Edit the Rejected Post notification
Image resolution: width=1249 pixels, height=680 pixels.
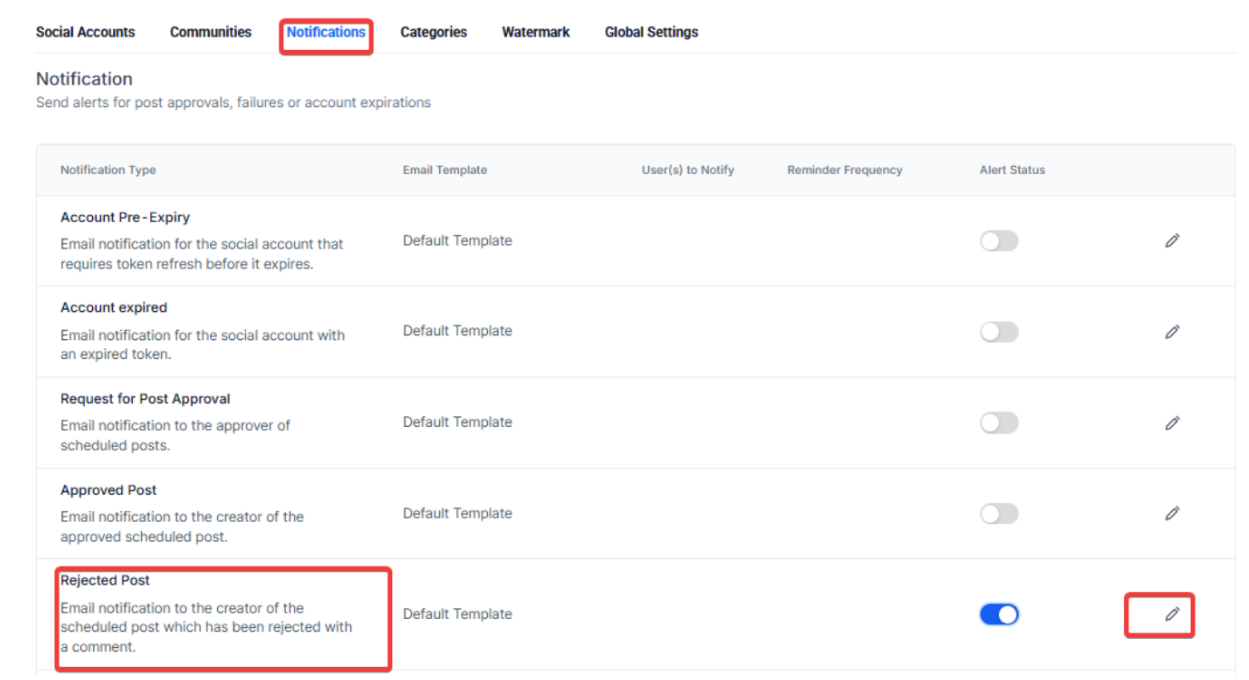(x=1172, y=614)
